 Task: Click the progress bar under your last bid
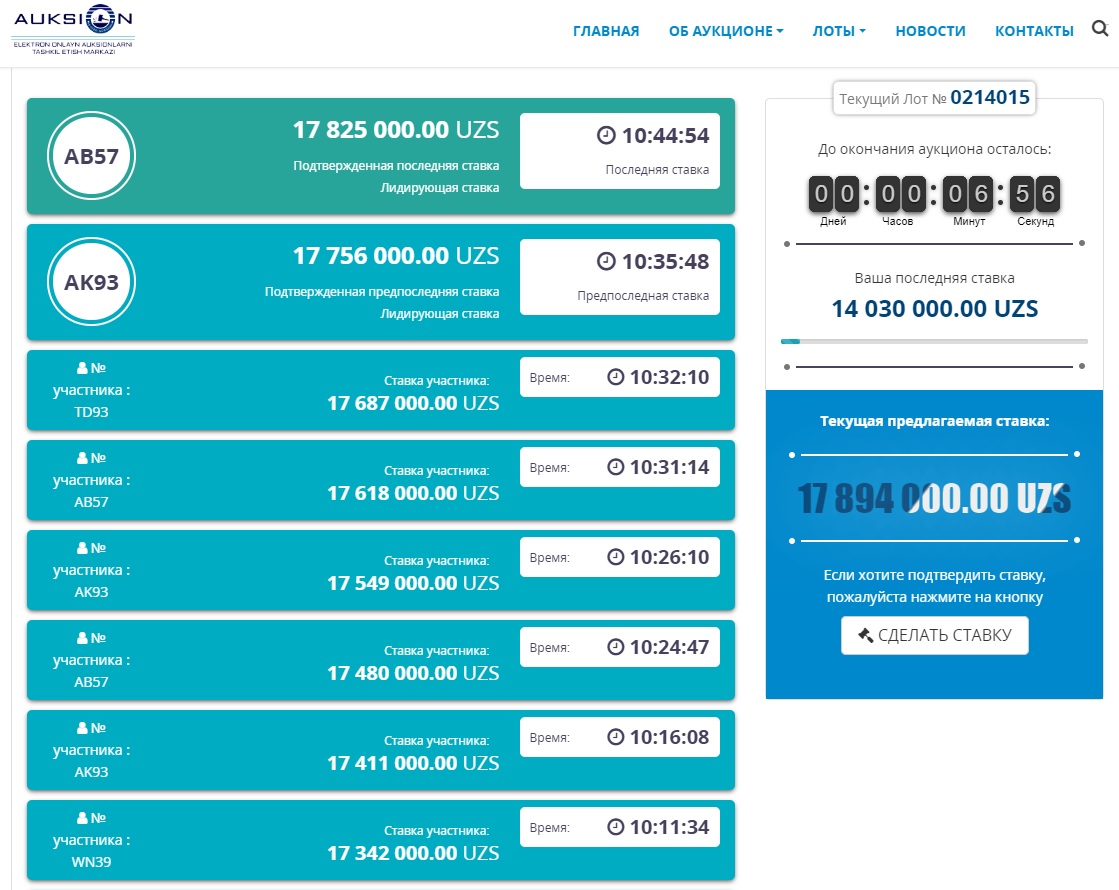pyautogui.click(x=934, y=342)
